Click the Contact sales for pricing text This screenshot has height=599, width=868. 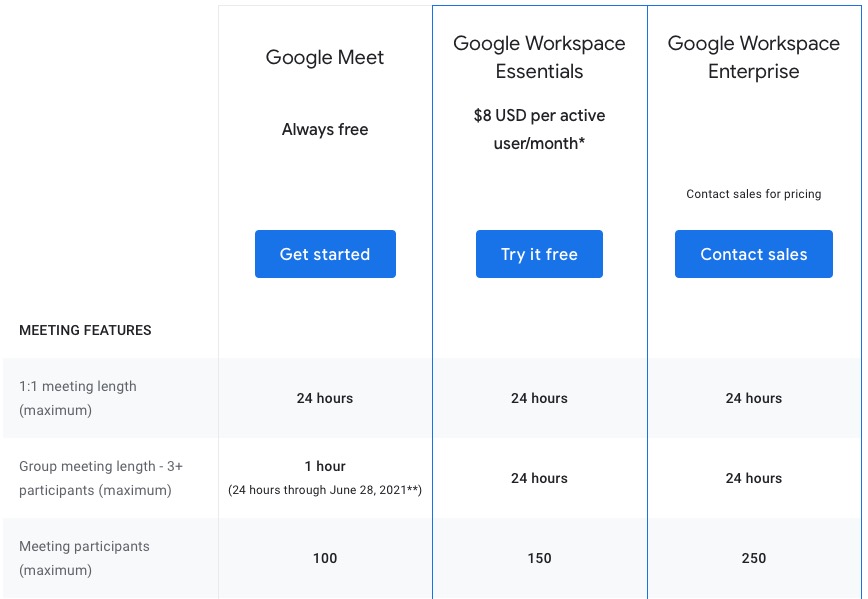(x=753, y=194)
